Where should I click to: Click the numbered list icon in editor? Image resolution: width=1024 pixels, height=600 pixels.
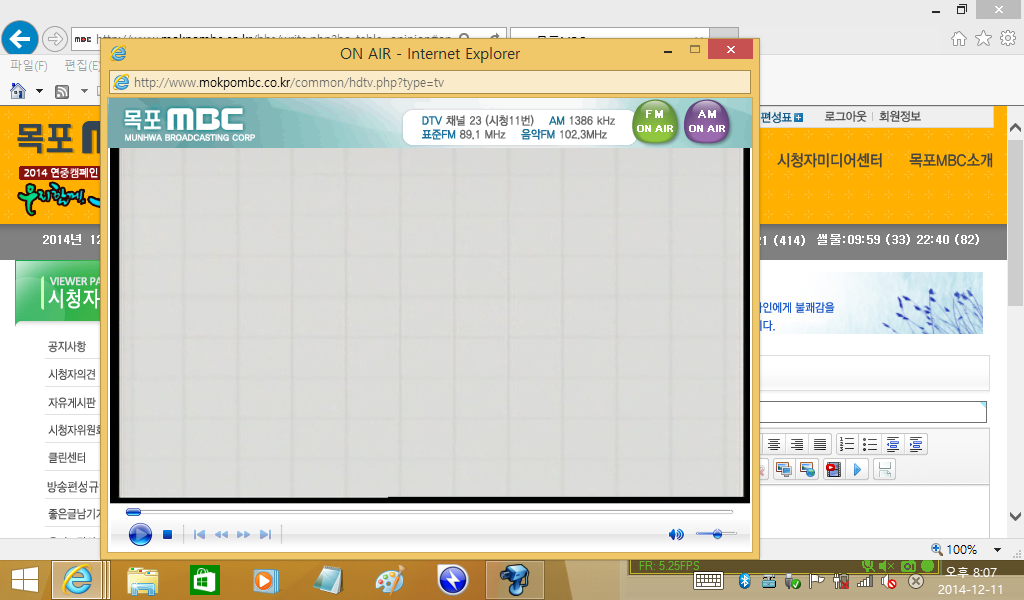(x=847, y=444)
